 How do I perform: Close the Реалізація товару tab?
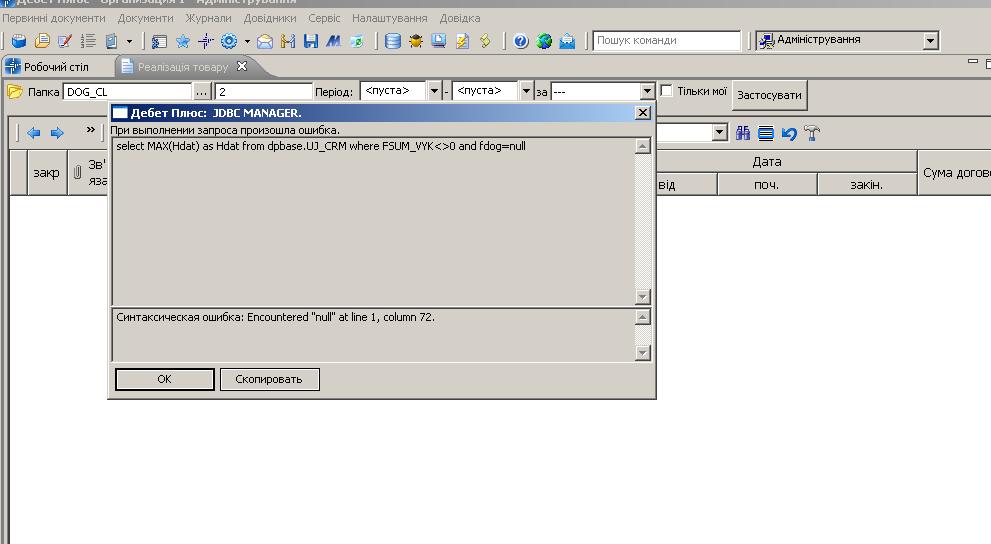coord(241,66)
